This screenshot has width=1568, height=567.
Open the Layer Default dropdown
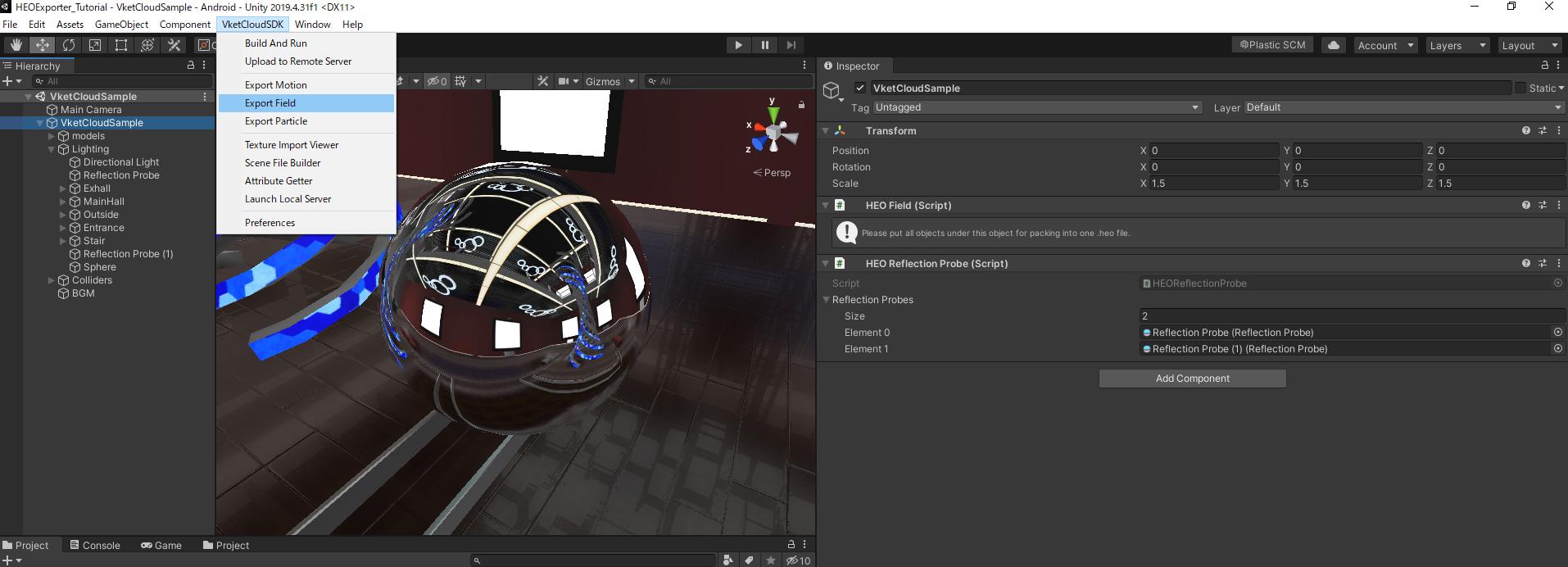(1403, 107)
